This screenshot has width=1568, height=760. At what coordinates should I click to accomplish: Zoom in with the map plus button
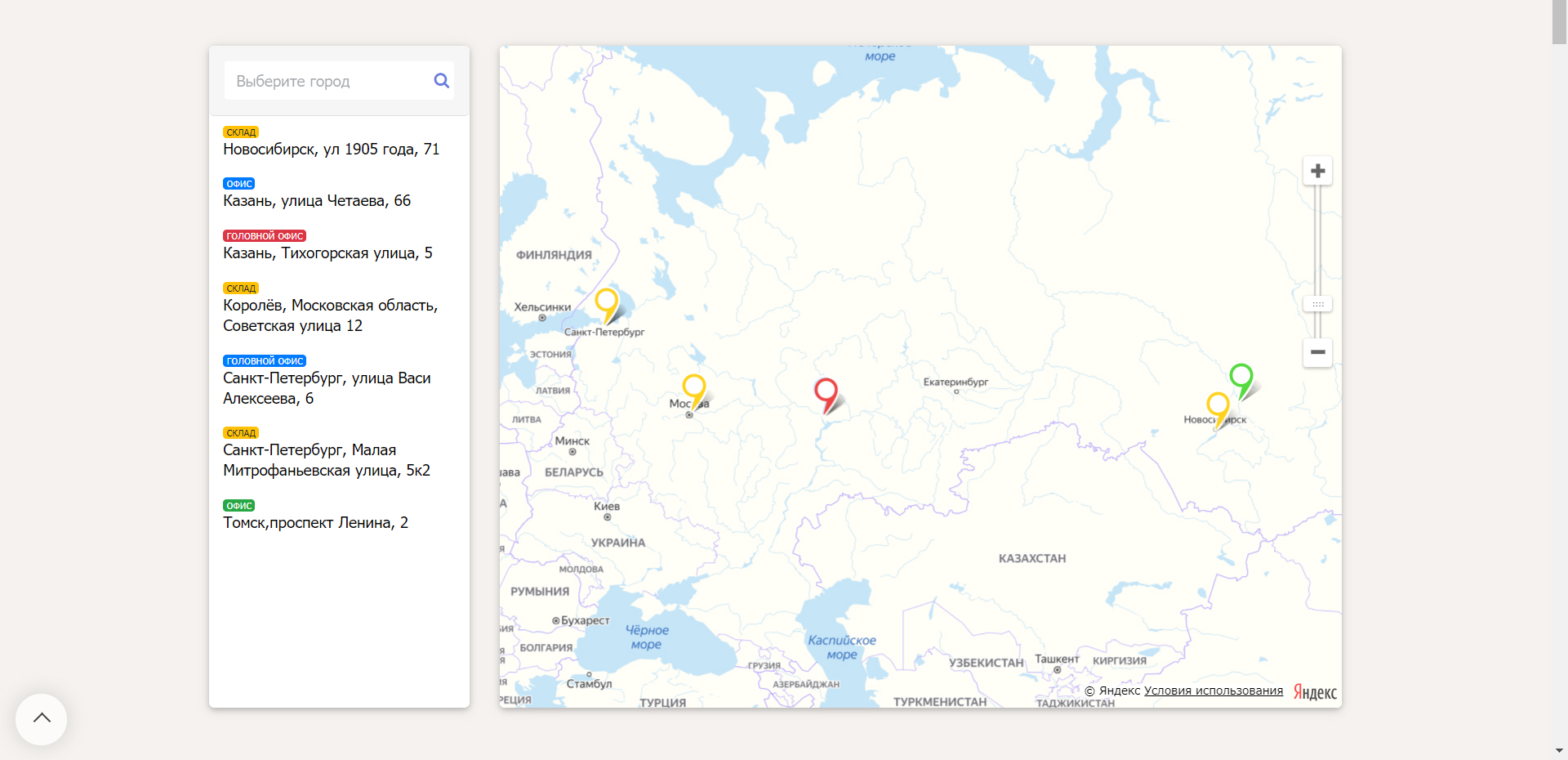click(1317, 171)
